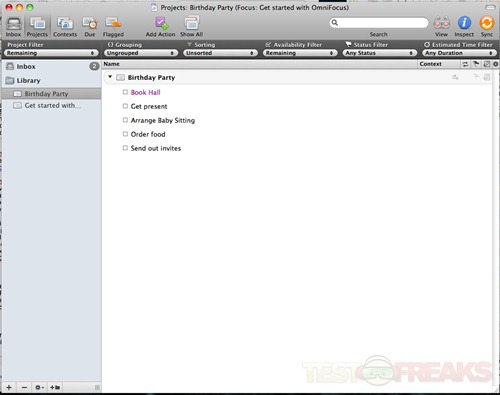The width and height of the screenshot is (500, 395).
Task: Select the Book Hall action text
Action: (x=146, y=92)
